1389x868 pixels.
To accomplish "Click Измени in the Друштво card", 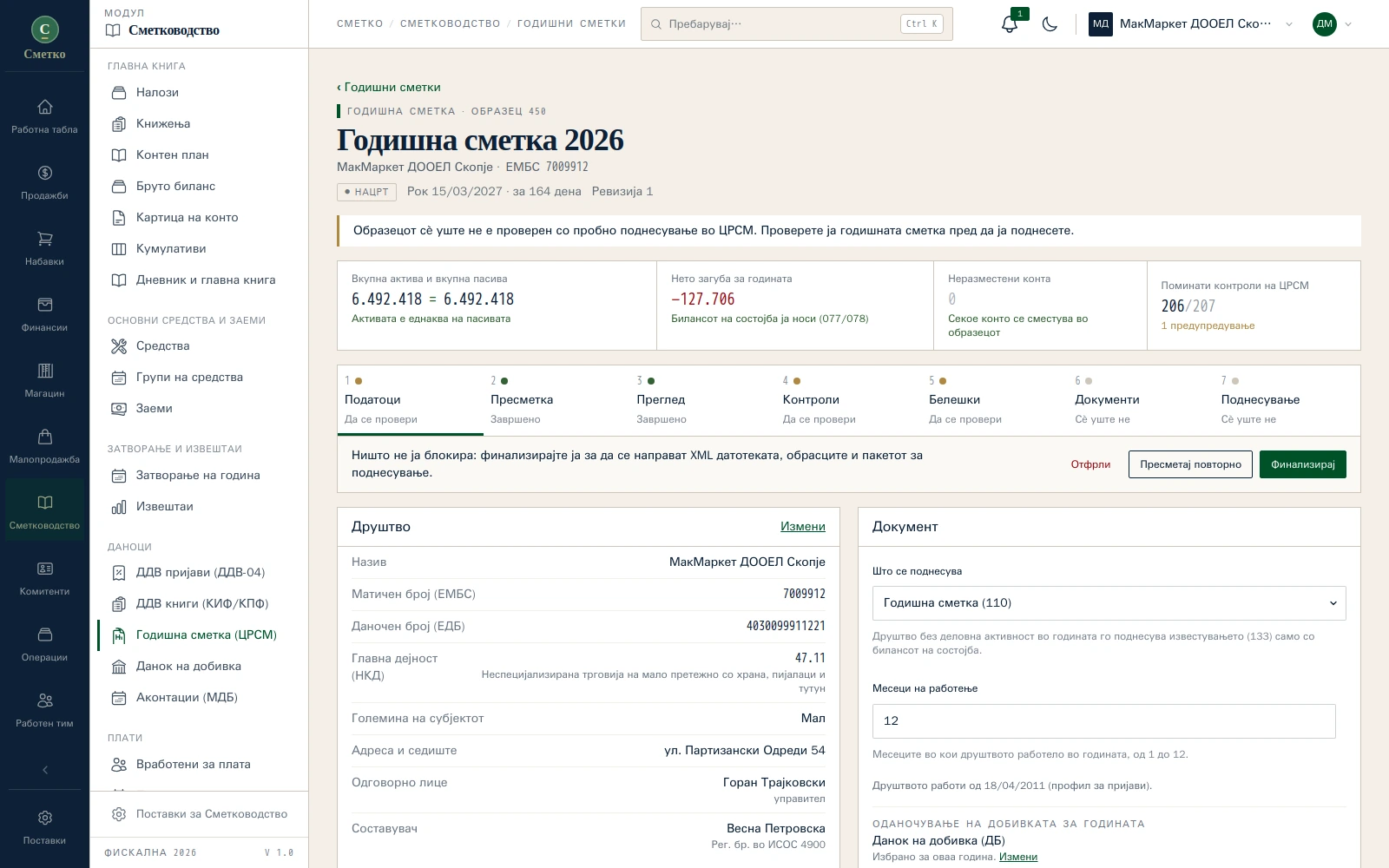I will (803, 527).
